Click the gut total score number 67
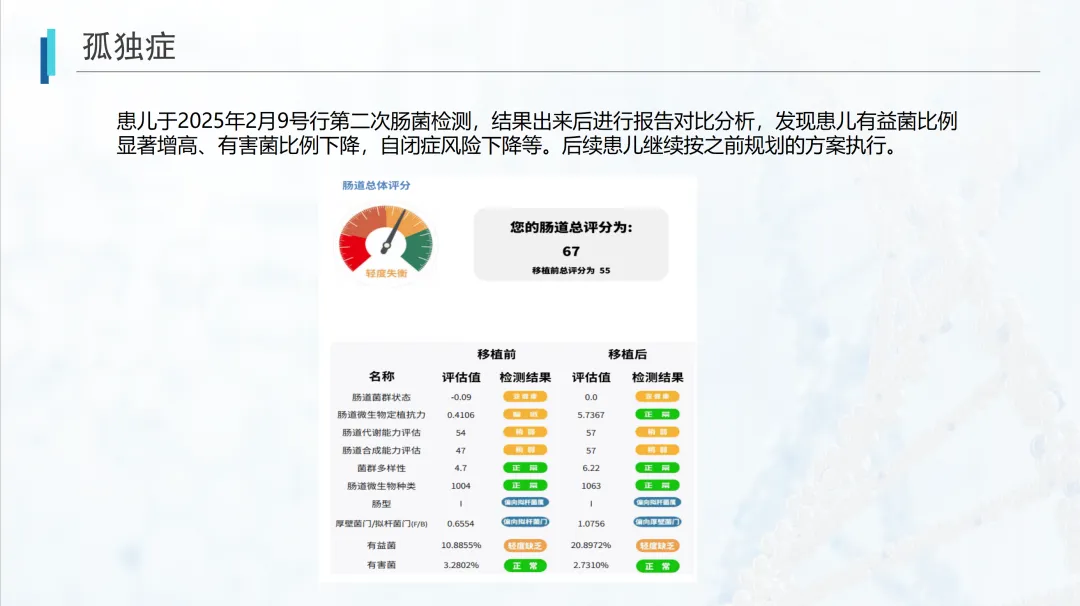This screenshot has width=1080, height=606. coord(571,251)
